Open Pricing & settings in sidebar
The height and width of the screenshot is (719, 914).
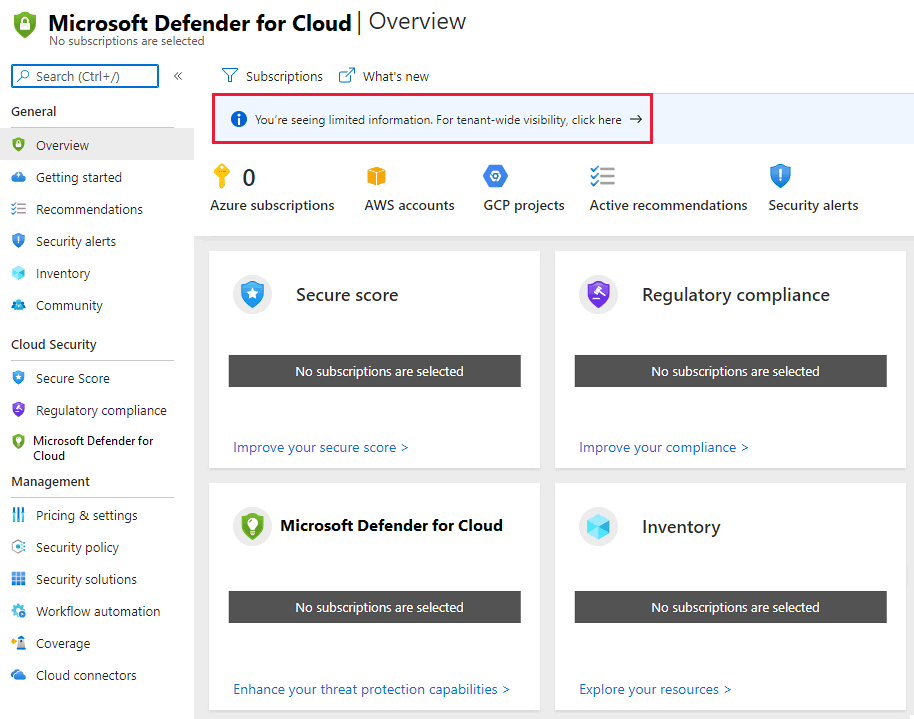coord(86,515)
